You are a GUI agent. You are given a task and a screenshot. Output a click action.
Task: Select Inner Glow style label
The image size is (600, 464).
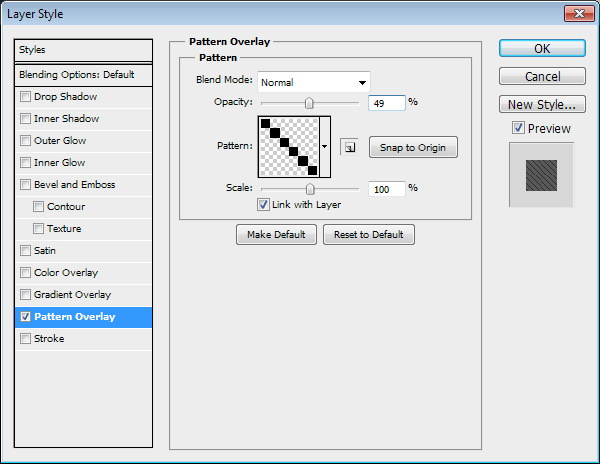59,163
